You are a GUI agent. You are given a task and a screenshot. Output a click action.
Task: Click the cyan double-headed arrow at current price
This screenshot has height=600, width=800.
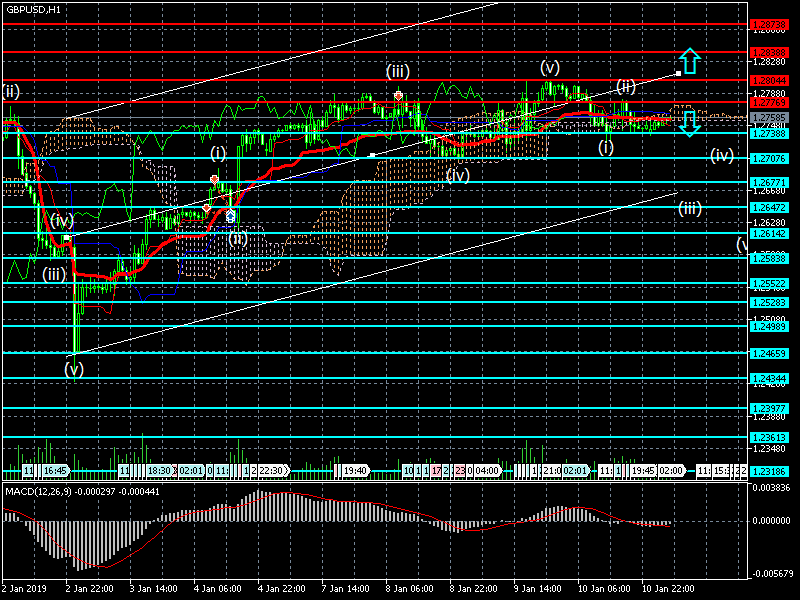689,124
